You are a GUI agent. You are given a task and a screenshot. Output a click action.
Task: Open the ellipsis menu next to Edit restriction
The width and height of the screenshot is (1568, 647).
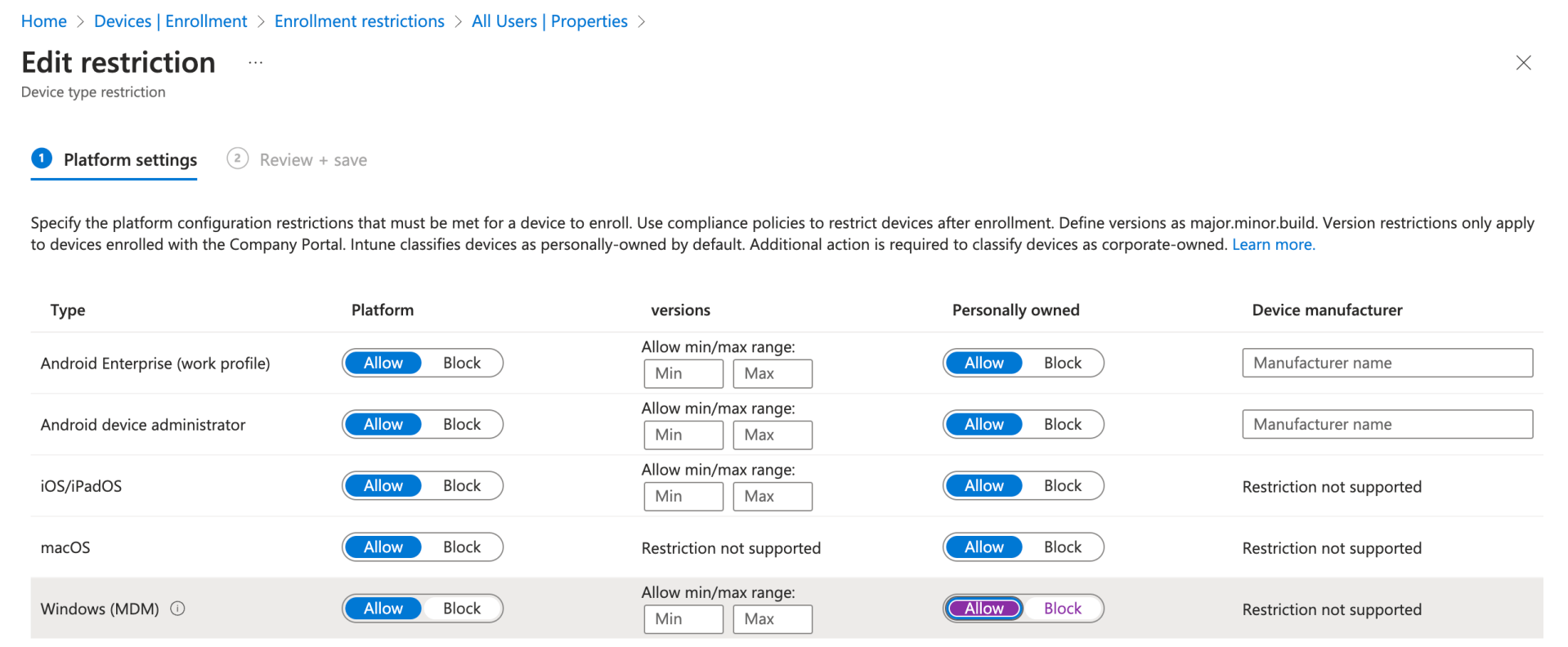pos(254,62)
